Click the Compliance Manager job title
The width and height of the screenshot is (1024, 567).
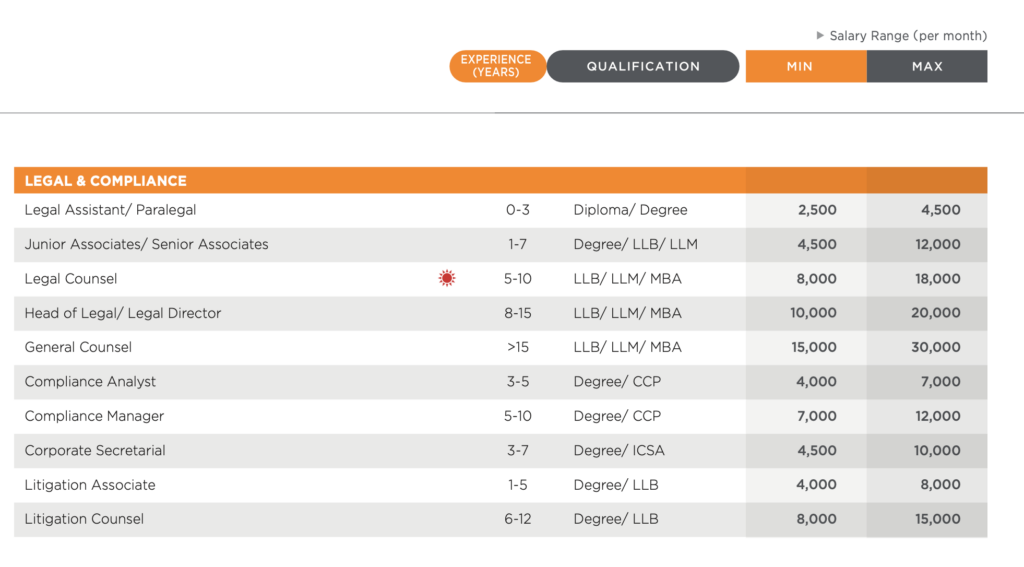pos(94,416)
